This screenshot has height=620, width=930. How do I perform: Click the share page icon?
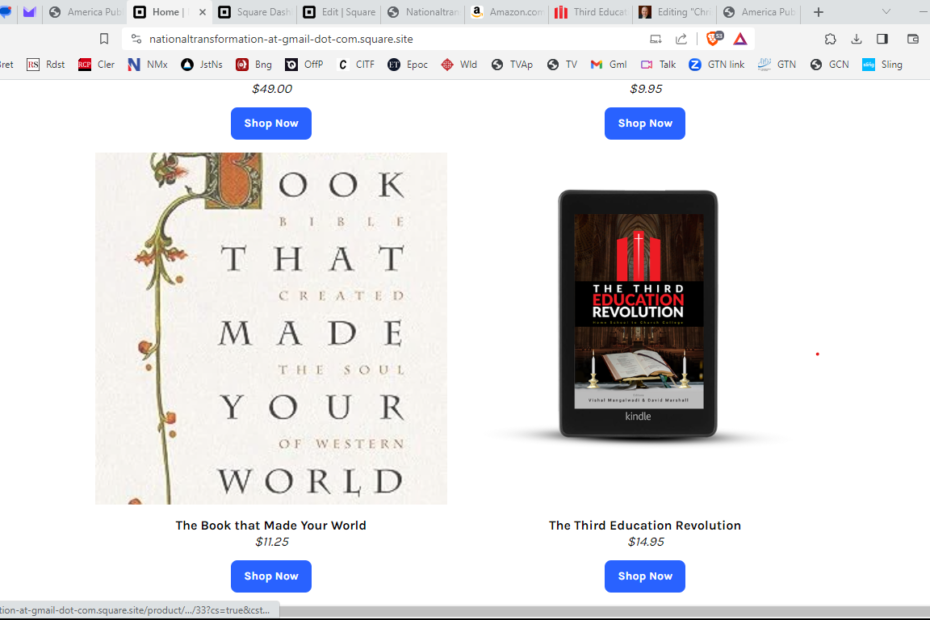click(x=681, y=39)
